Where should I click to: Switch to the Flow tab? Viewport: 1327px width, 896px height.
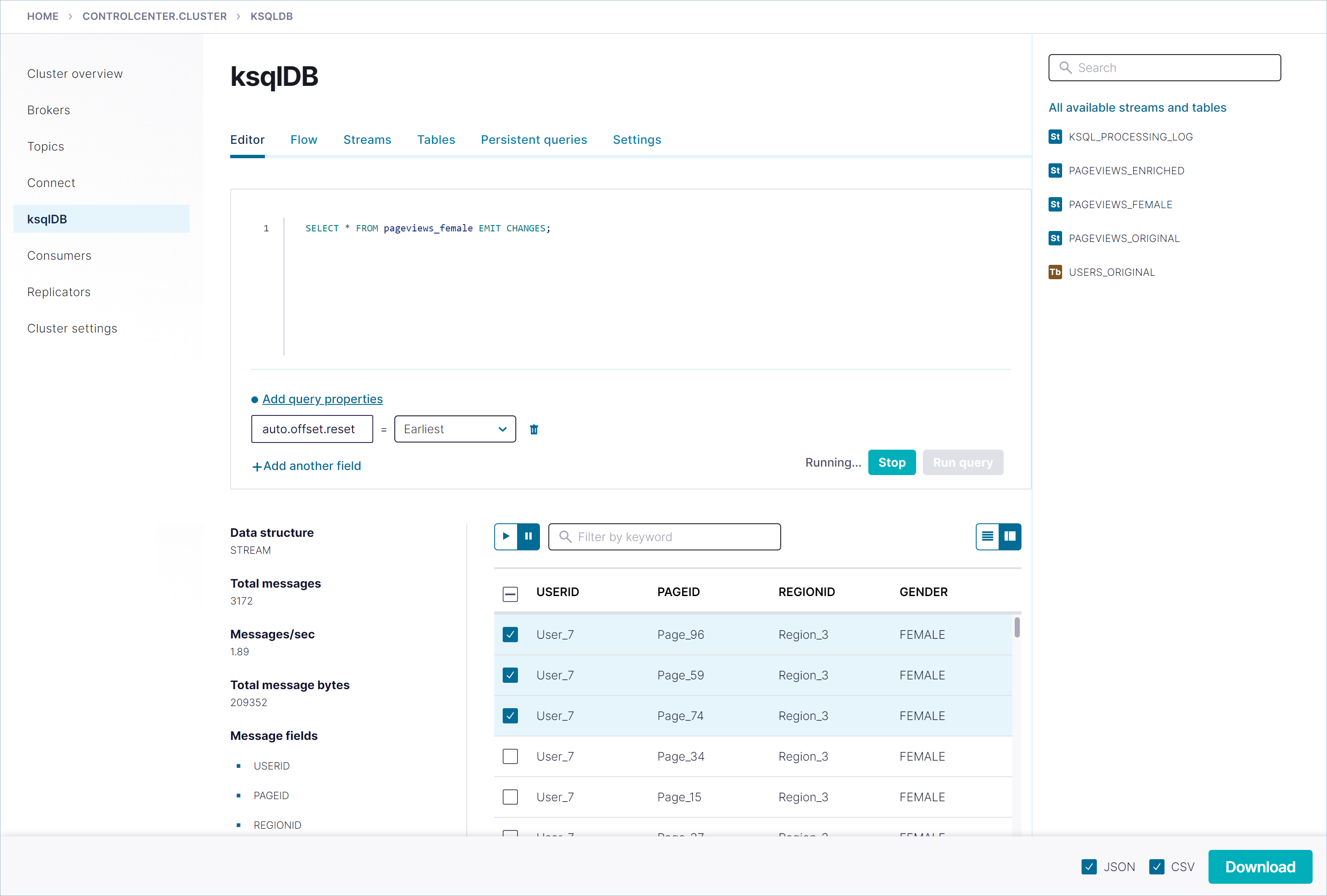pyautogui.click(x=303, y=140)
